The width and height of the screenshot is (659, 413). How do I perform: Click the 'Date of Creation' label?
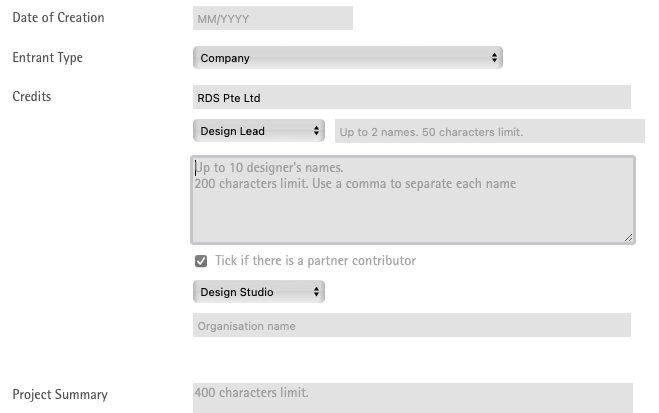[58, 18]
